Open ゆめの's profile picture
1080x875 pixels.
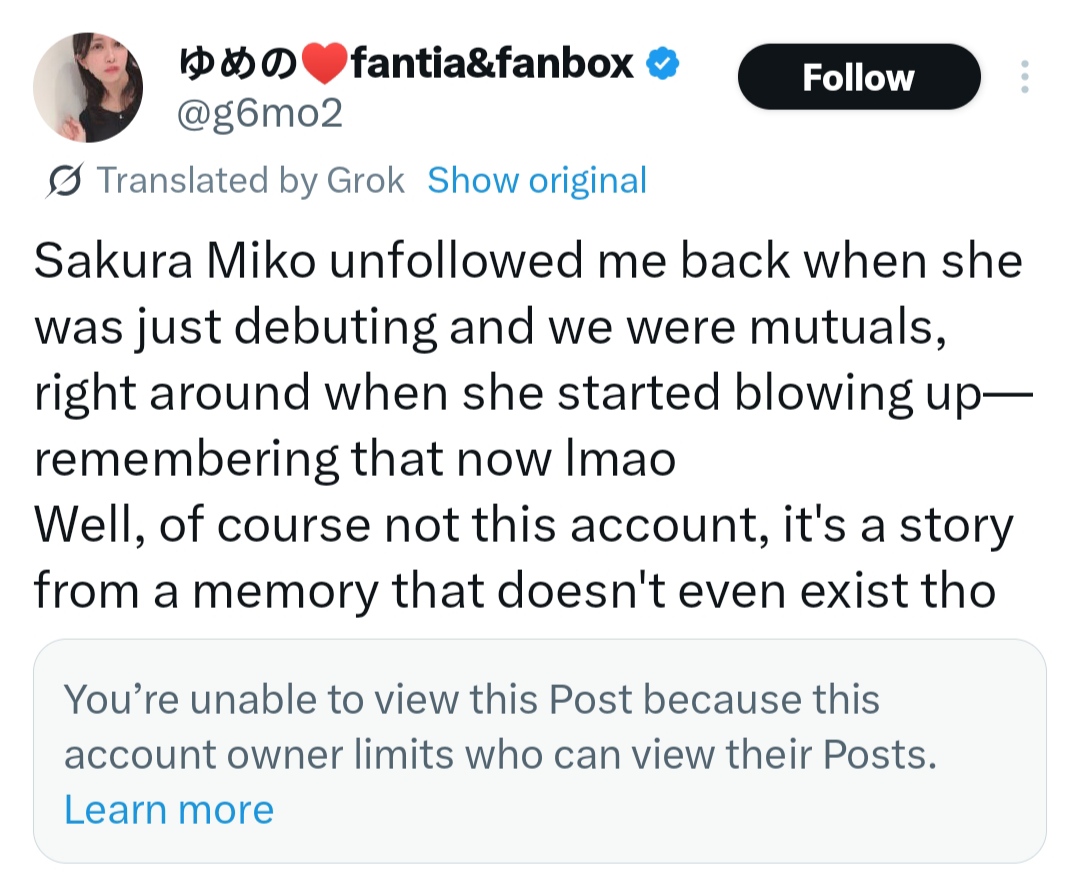(88, 87)
